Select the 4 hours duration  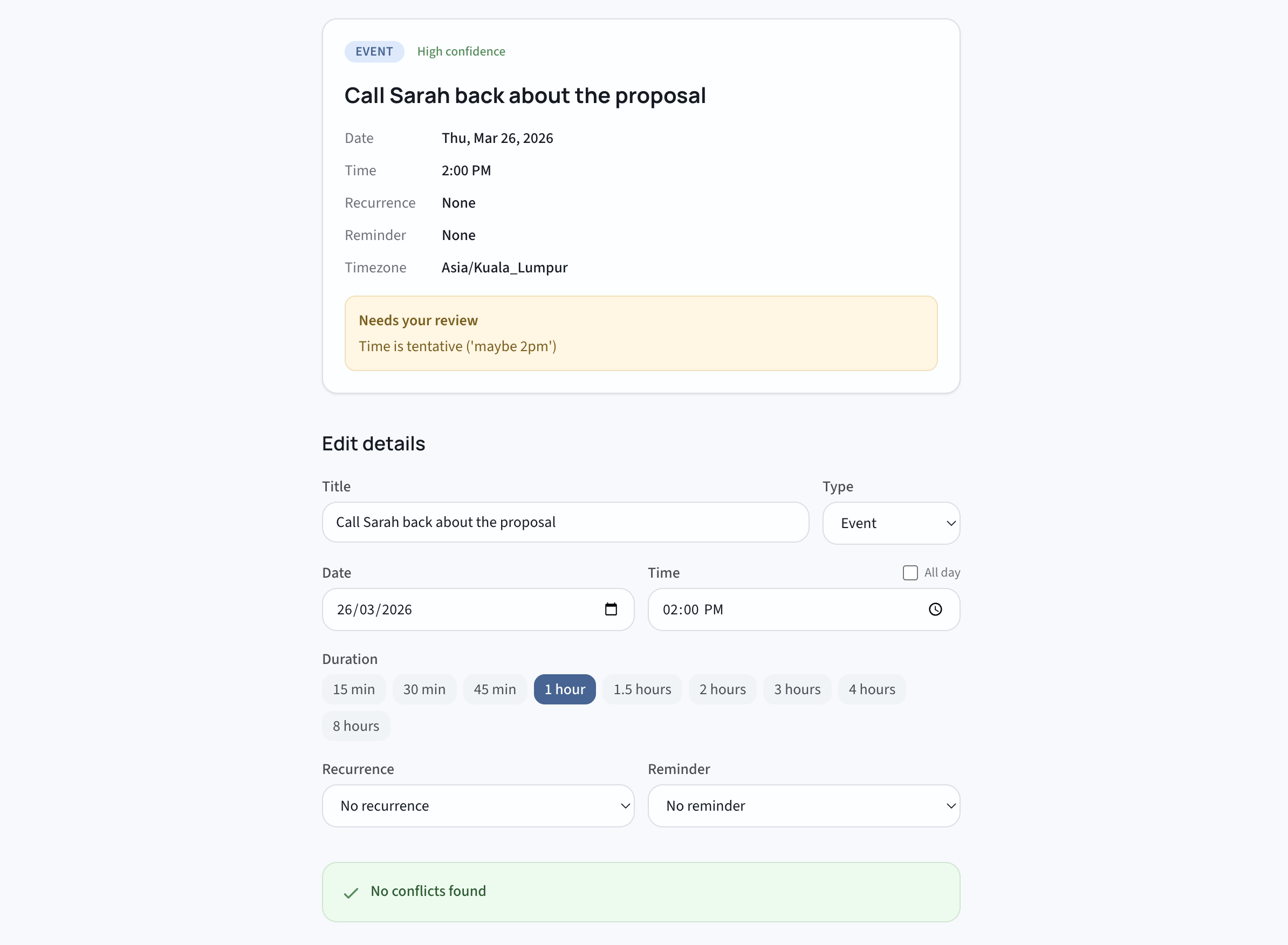coord(871,689)
